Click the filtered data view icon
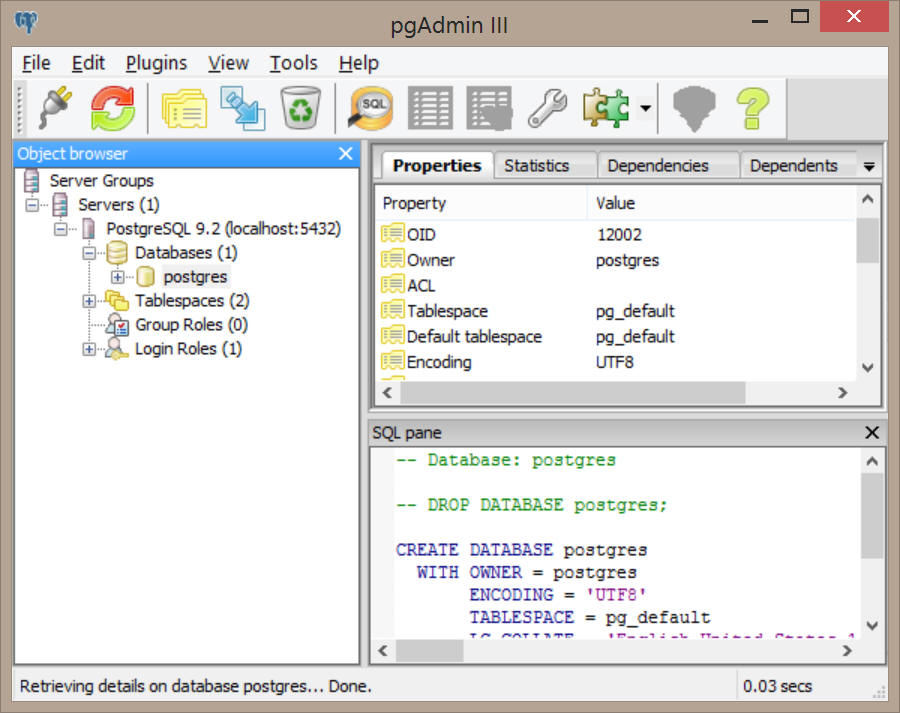Image resolution: width=900 pixels, height=713 pixels. point(489,108)
